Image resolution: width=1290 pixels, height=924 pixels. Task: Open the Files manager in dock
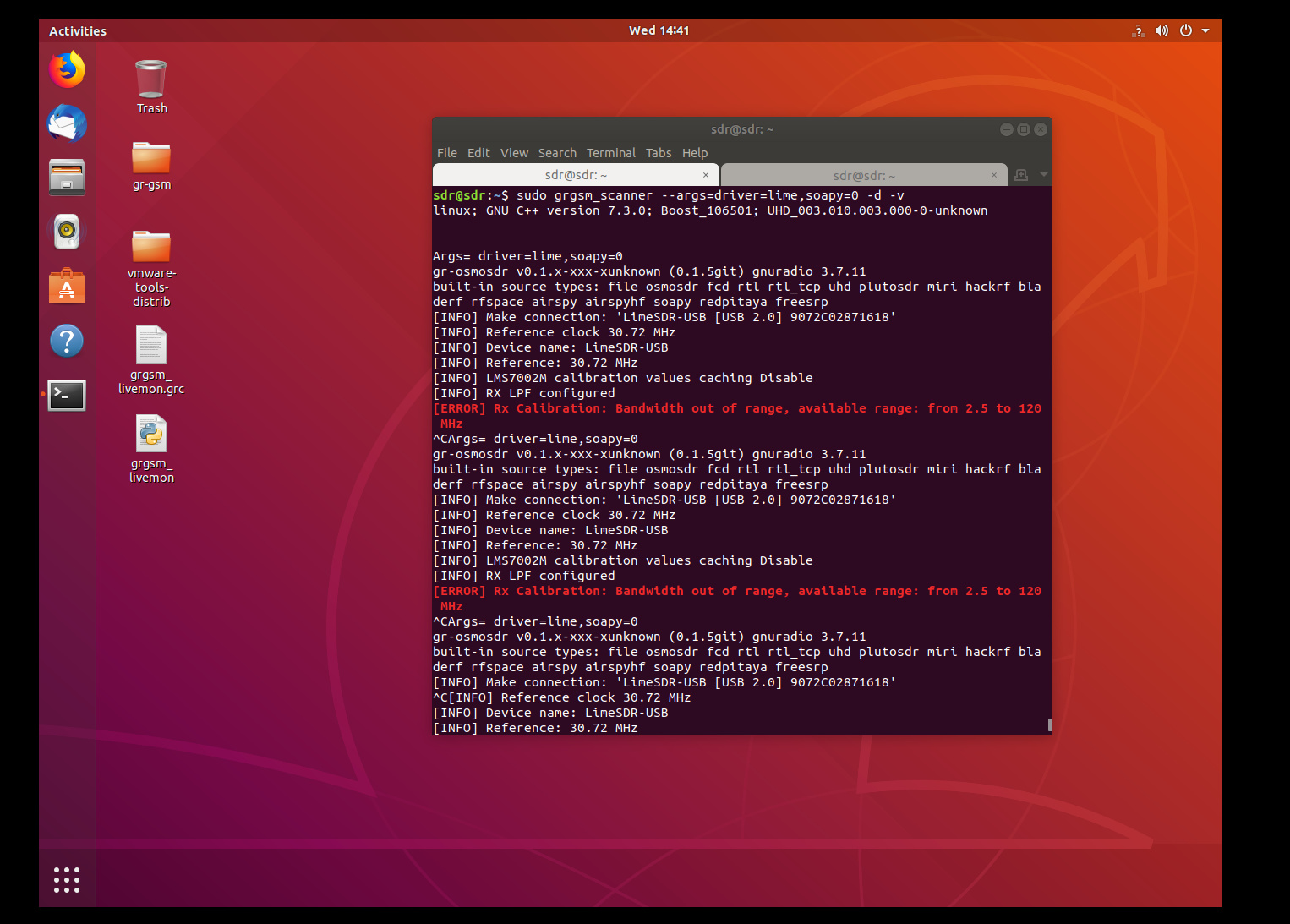coord(67,178)
